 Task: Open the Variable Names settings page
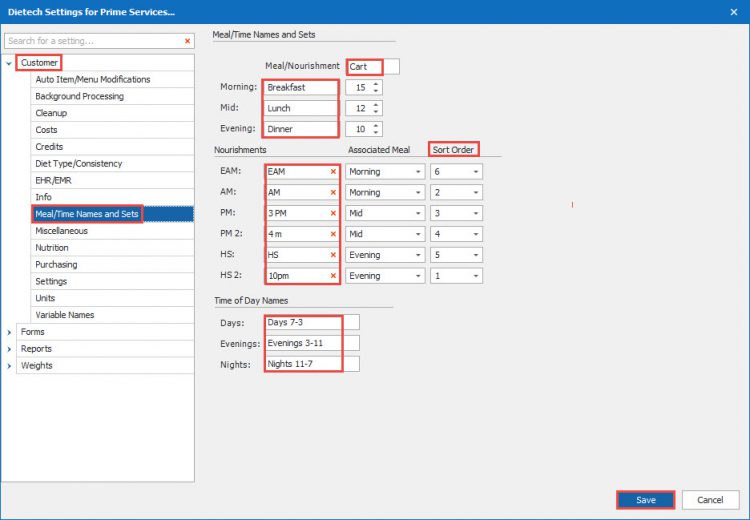[65, 315]
